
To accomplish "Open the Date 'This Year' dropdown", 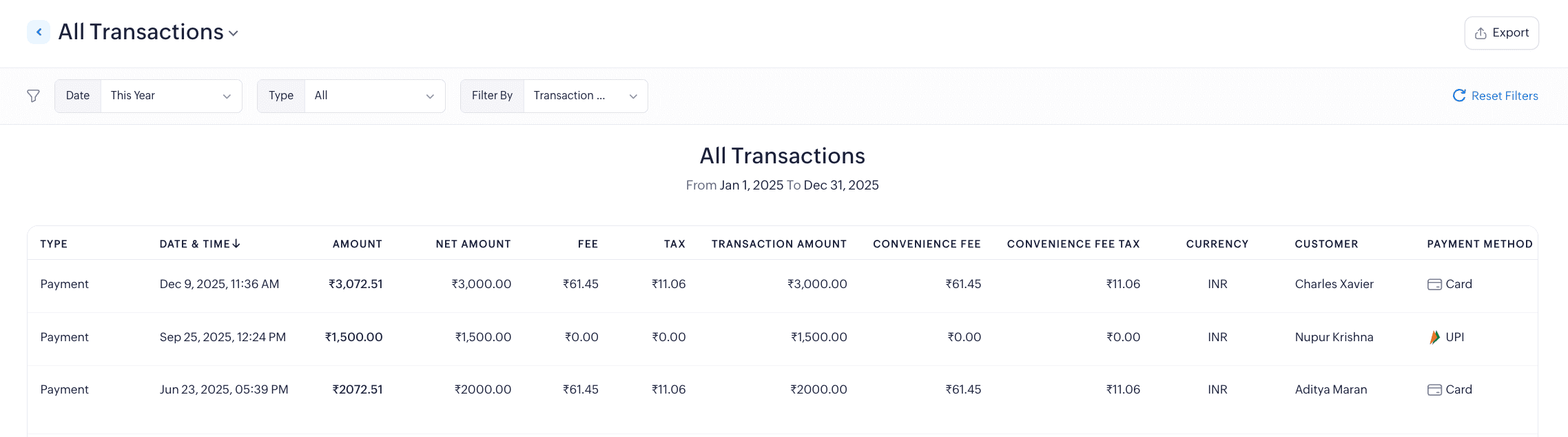I will pos(171,96).
